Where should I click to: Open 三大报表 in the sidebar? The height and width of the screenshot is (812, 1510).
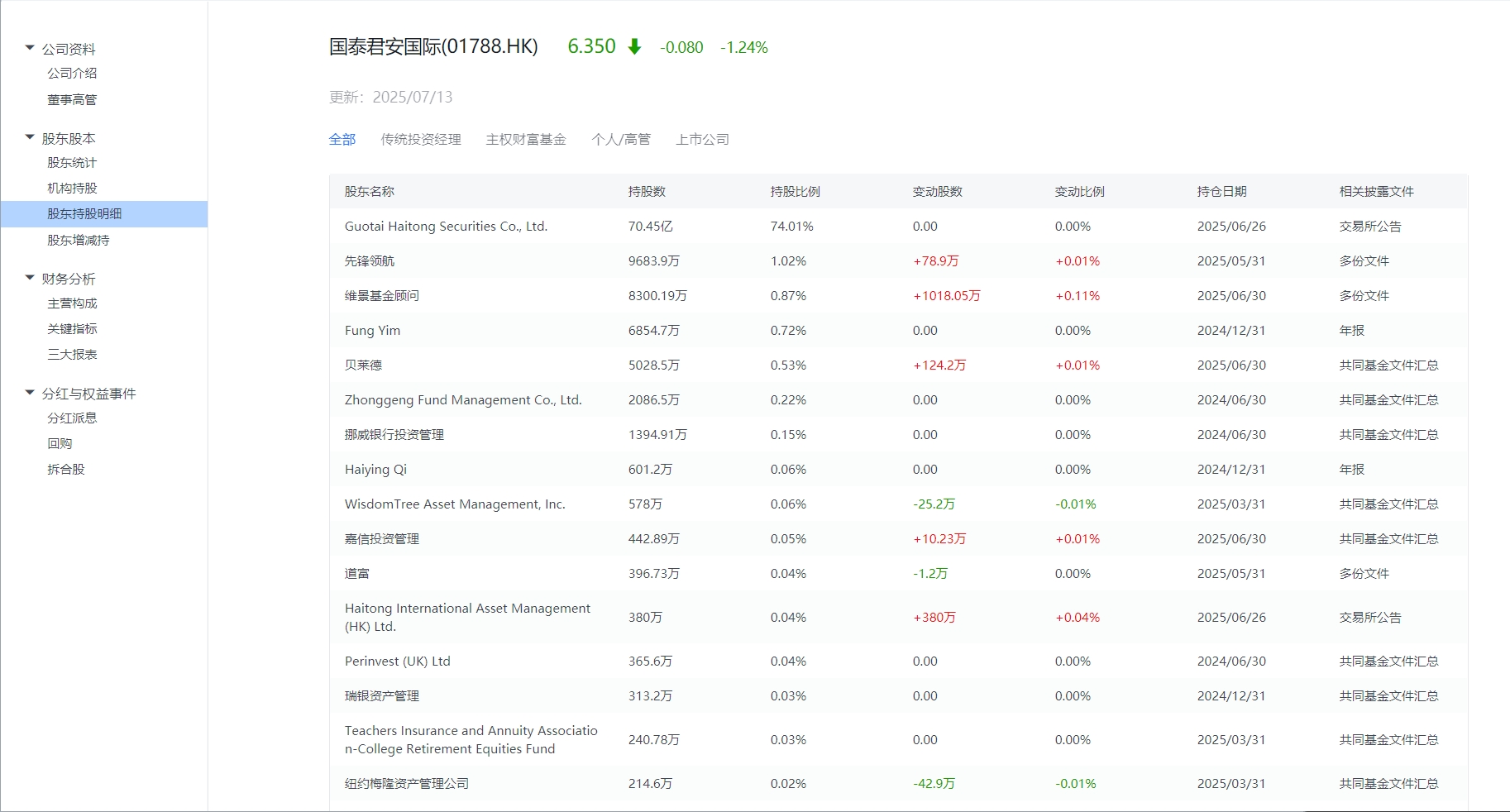[72, 355]
